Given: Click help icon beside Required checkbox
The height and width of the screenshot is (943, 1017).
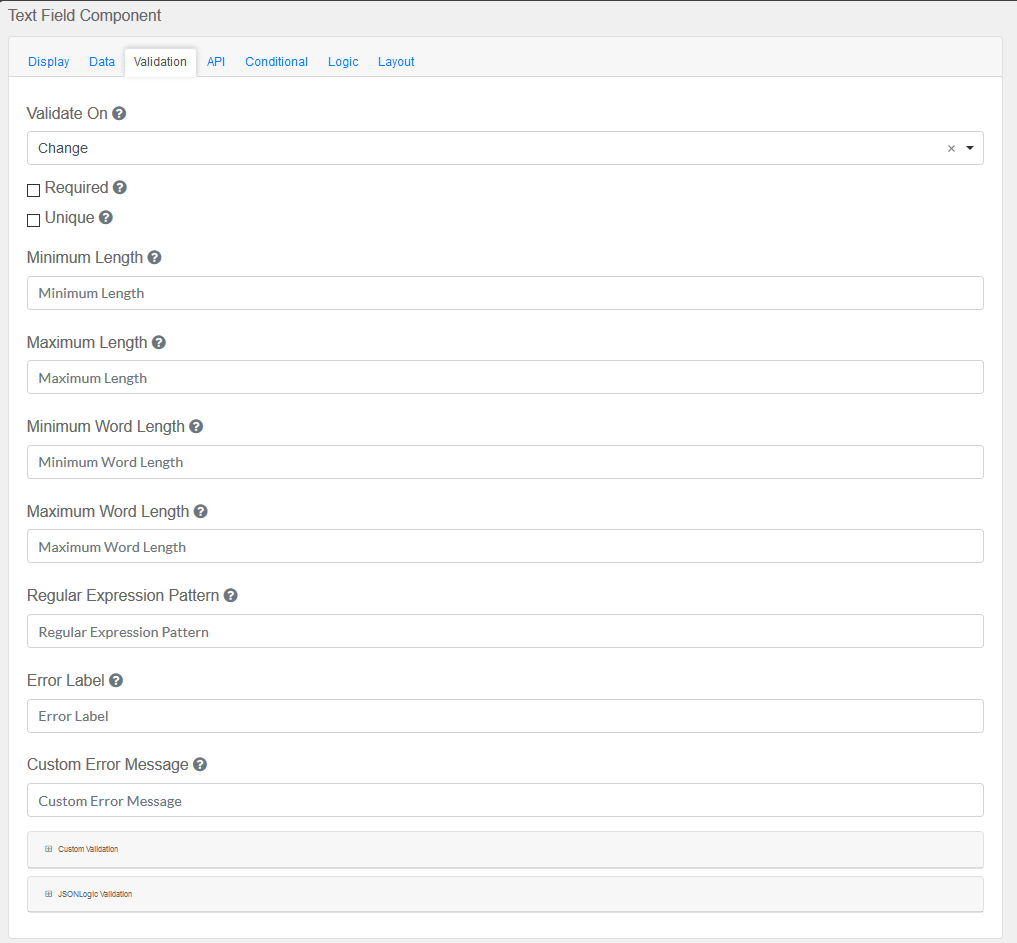Looking at the screenshot, I should click(x=120, y=188).
